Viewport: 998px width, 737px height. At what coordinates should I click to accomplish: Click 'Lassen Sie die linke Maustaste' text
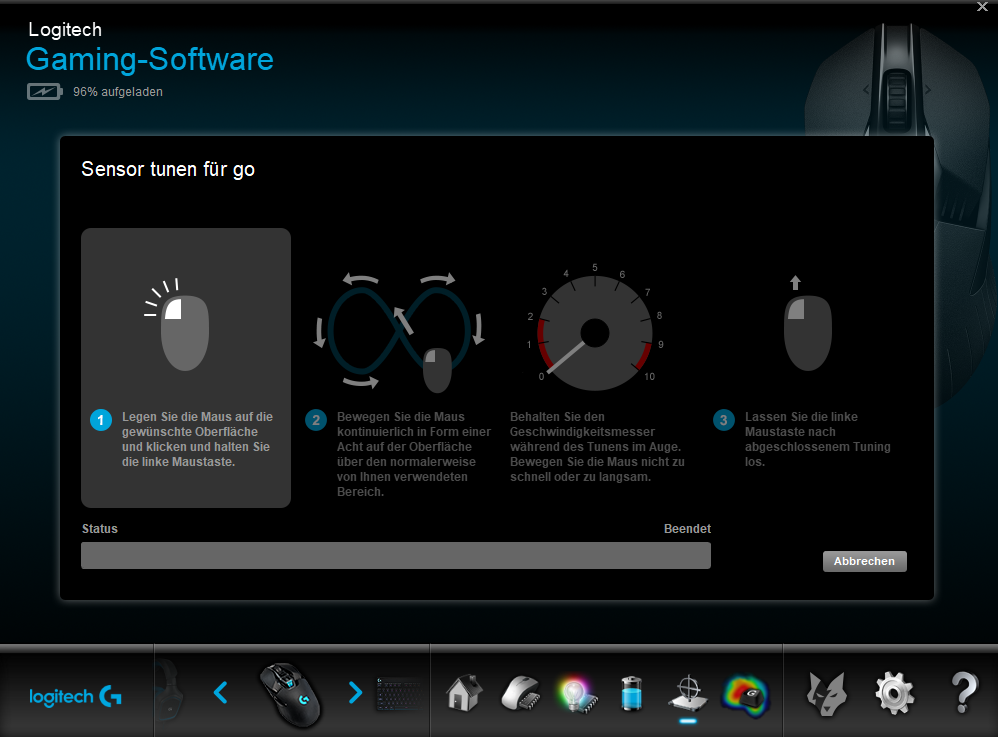tap(818, 439)
